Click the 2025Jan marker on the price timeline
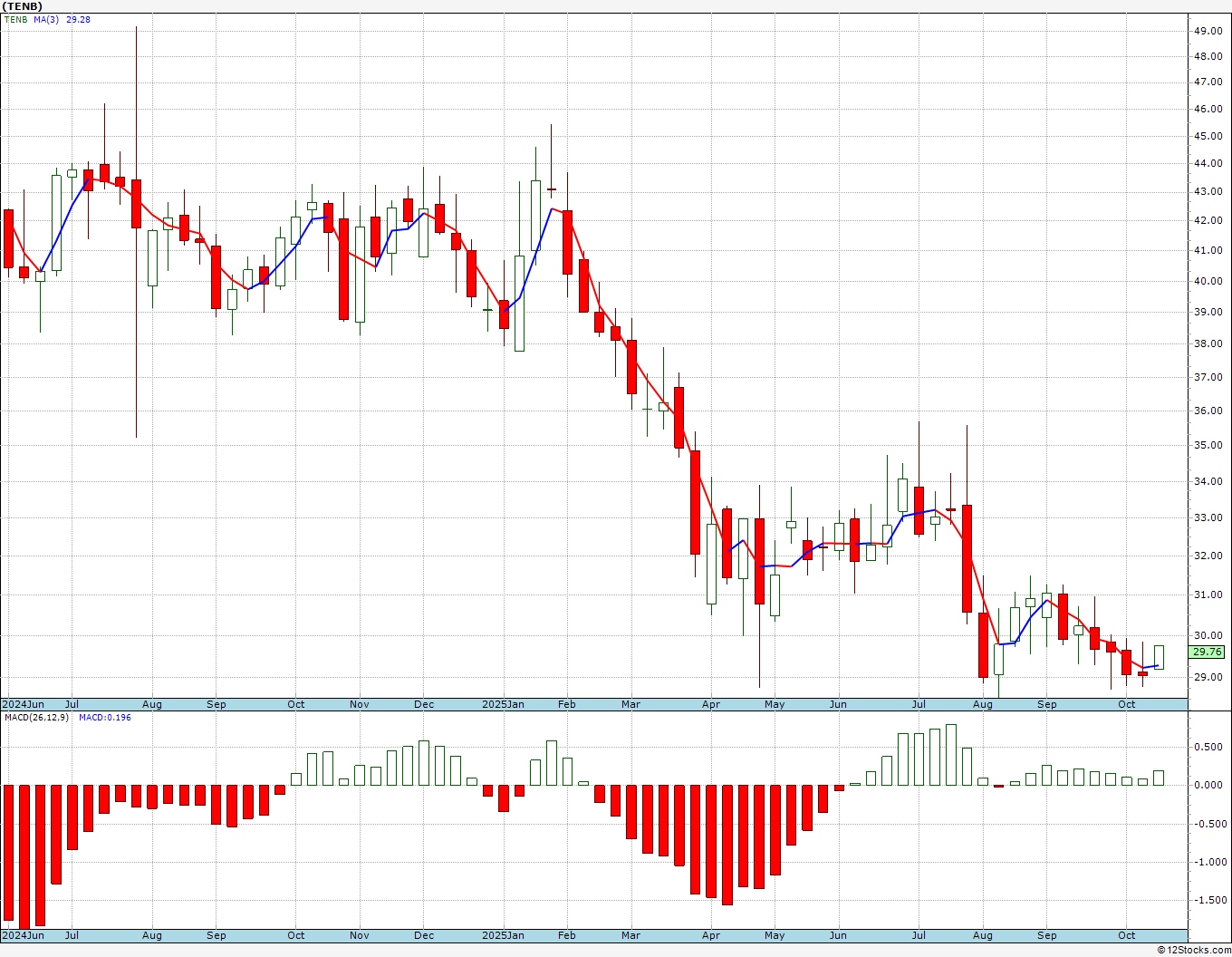 [x=503, y=704]
